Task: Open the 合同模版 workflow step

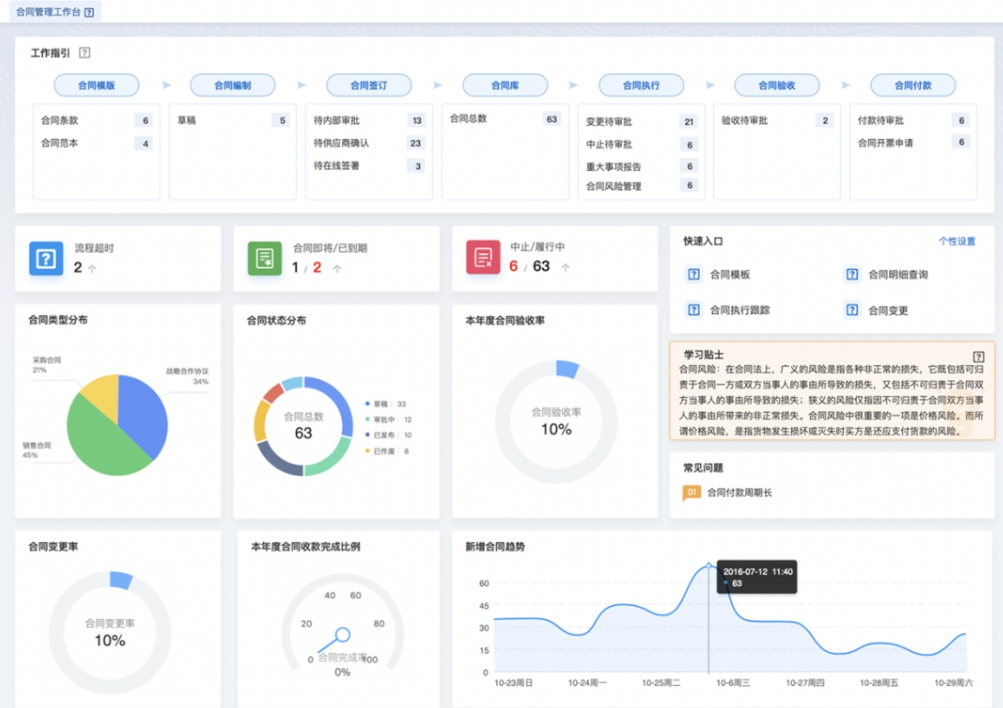Action: (97, 85)
